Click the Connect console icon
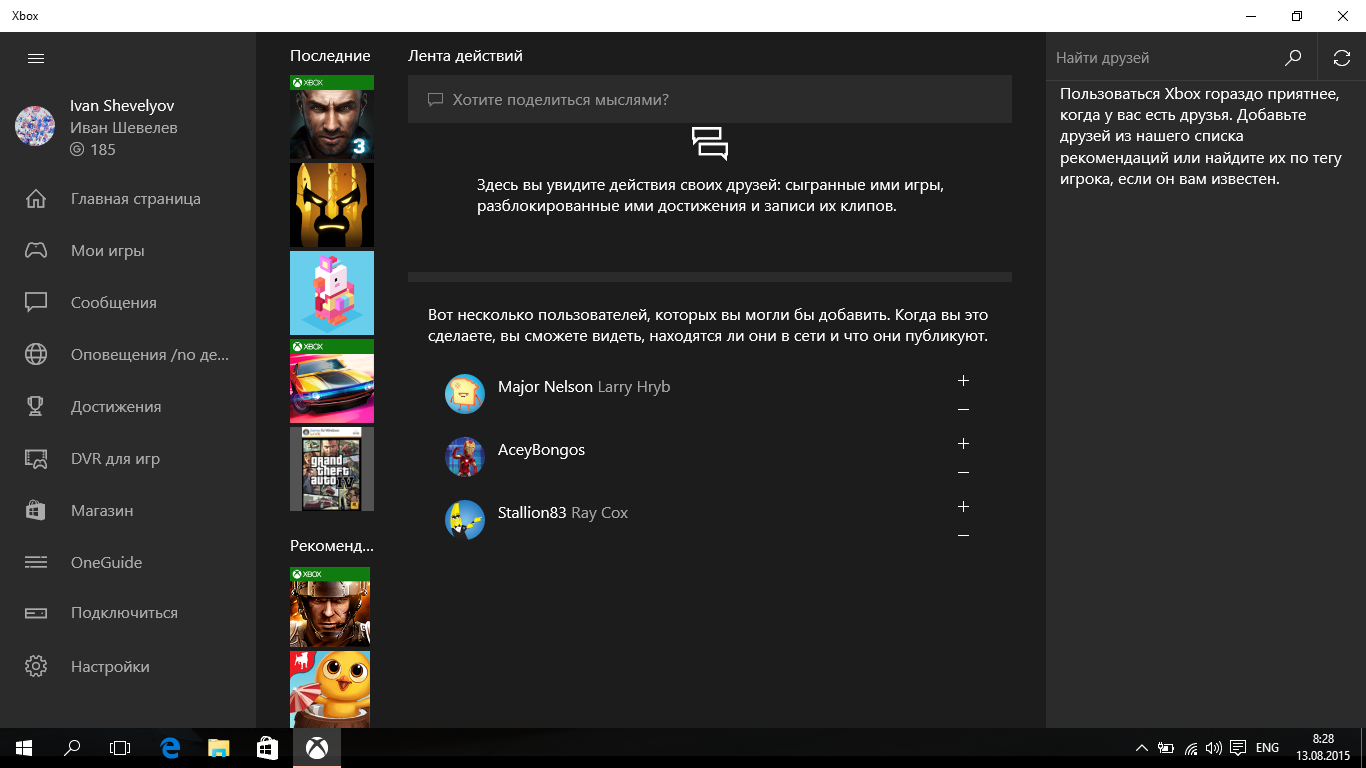This screenshot has width=1366, height=768. pos(36,613)
